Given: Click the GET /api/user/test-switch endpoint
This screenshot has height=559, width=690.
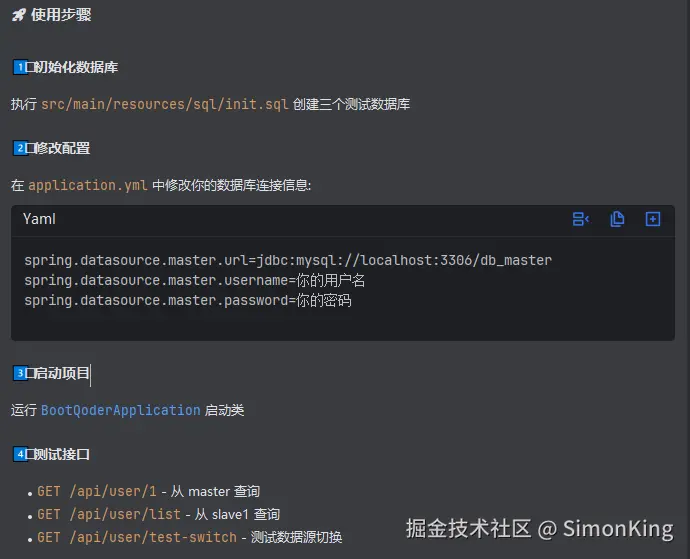Looking at the screenshot, I should (138, 537).
